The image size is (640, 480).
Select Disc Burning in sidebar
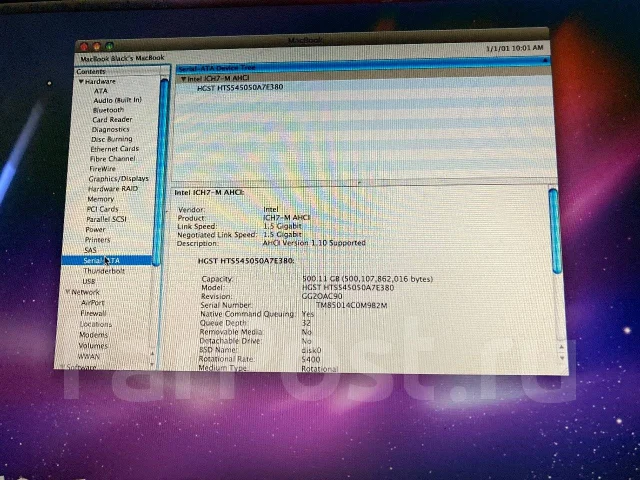click(x=111, y=139)
